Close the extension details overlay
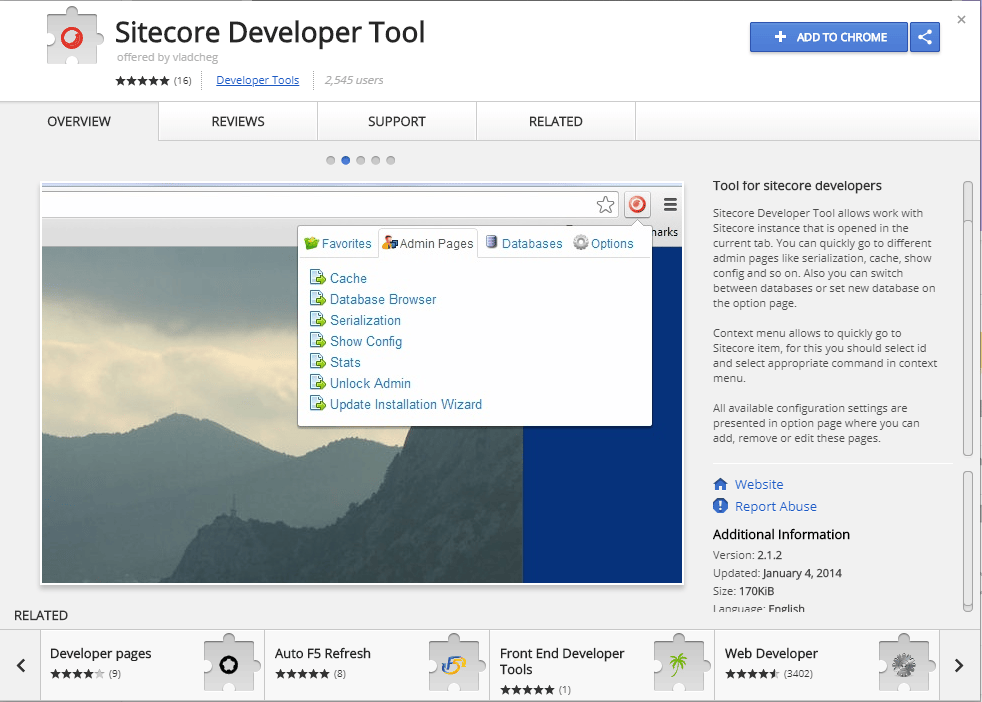Image resolution: width=982 pixels, height=702 pixels. [961, 19]
